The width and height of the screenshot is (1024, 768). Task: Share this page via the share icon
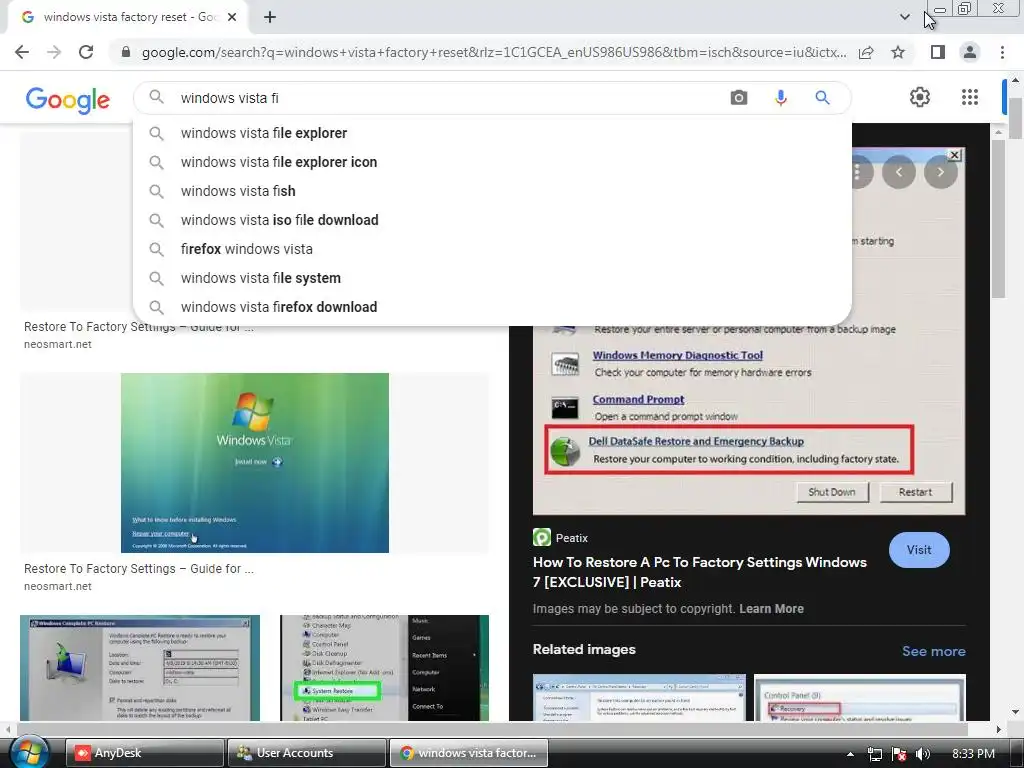(866, 52)
